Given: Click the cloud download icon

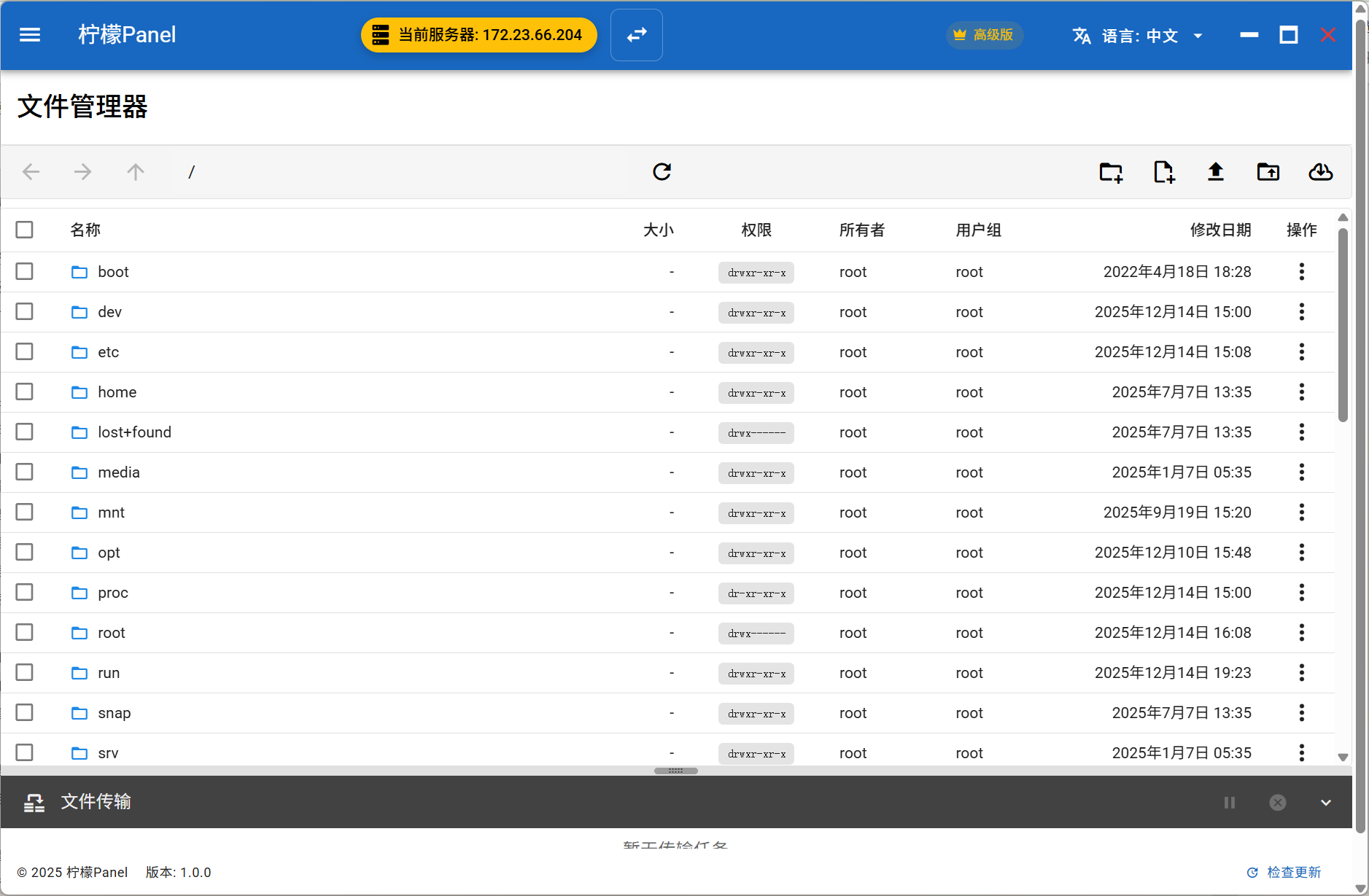Looking at the screenshot, I should (1321, 172).
